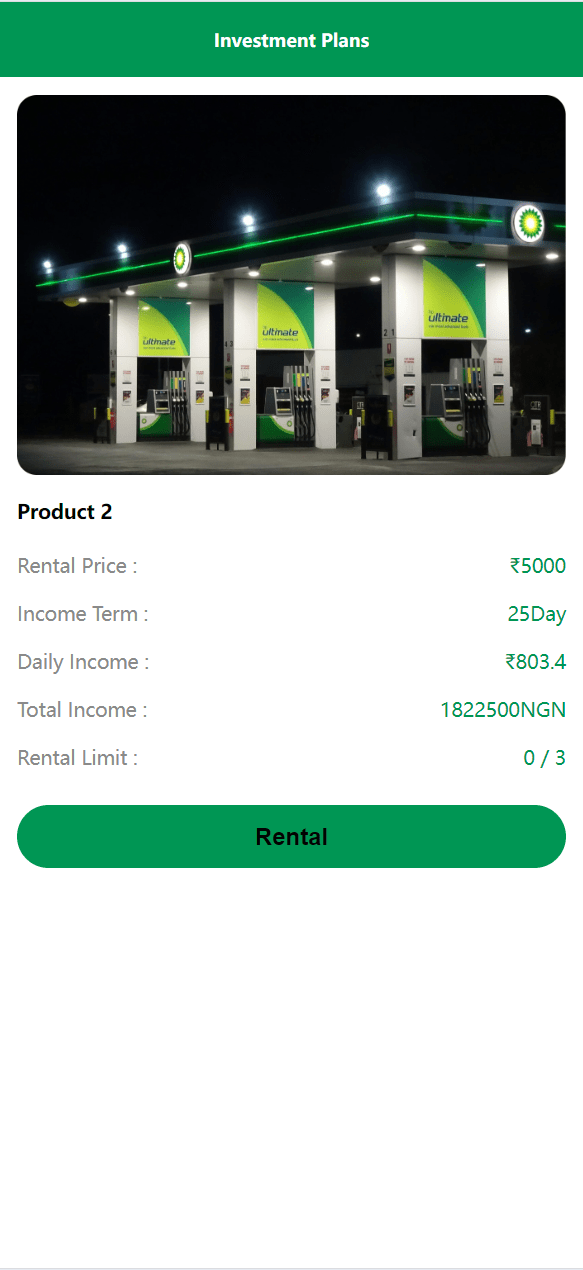Select the Income Term label
Viewport: 583px width, 1270px height.
tap(83, 614)
